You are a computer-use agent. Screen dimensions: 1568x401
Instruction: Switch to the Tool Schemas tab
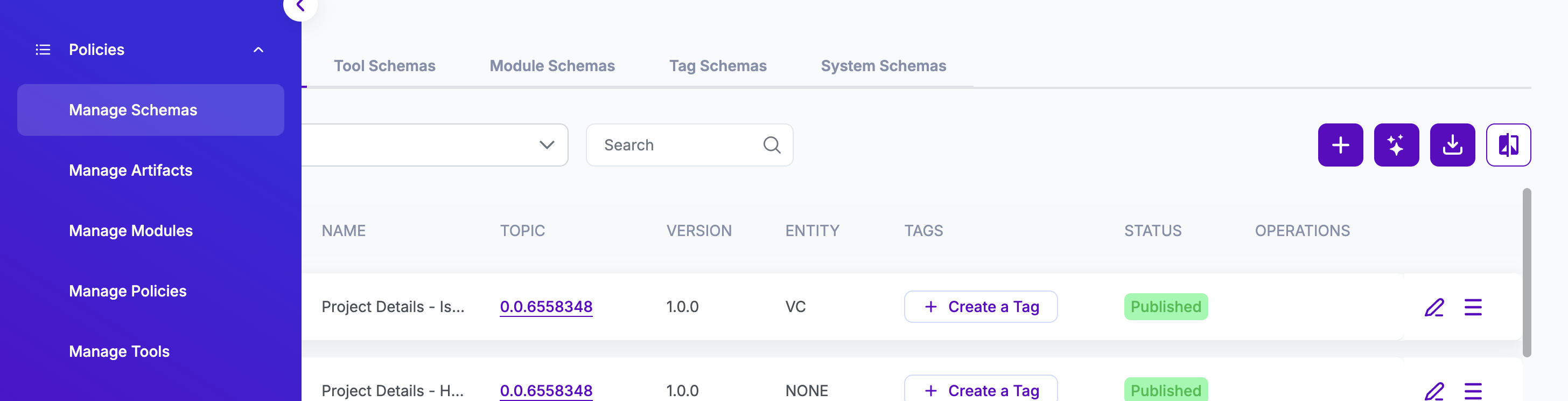click(384, 66)
